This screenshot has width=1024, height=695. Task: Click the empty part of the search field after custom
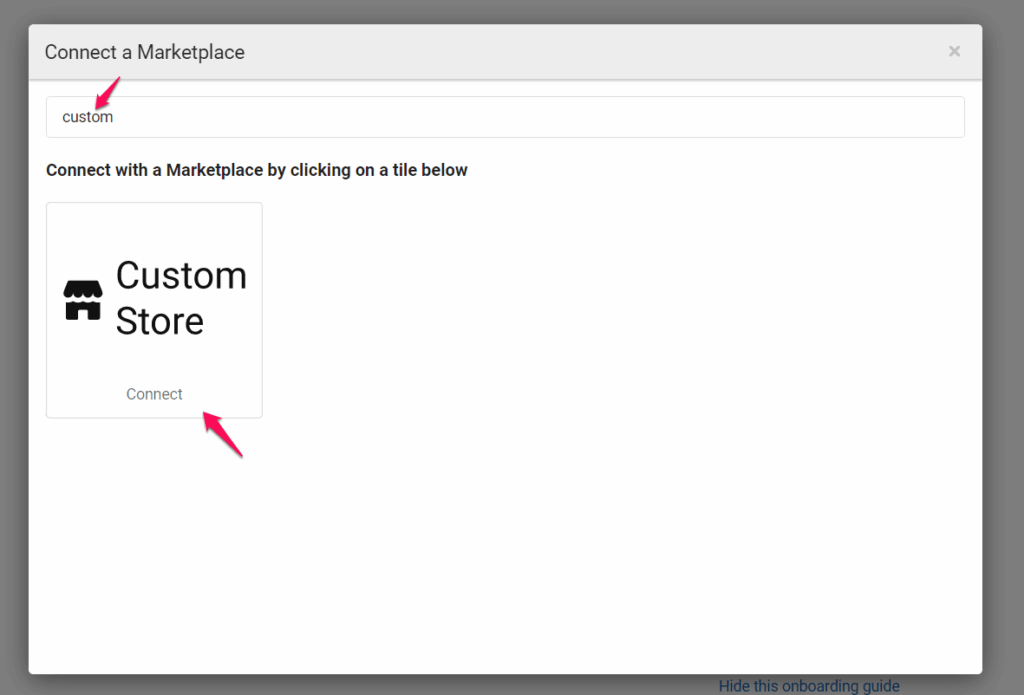click(x=600, y=117)
